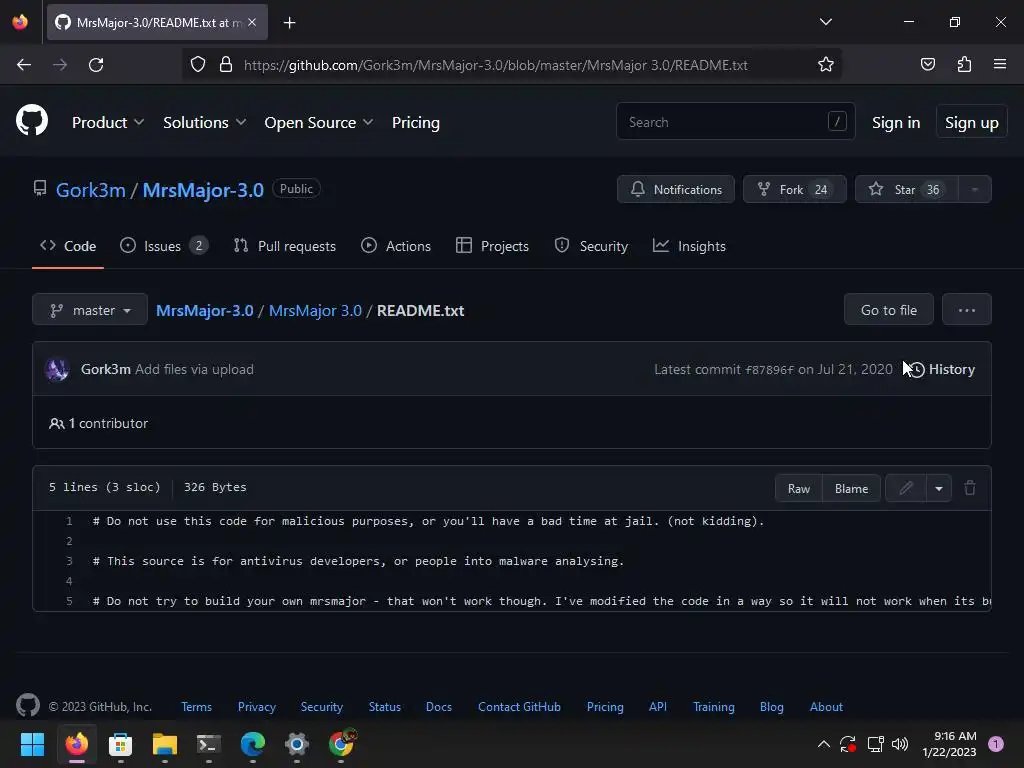This screenshot has width=1024, height=768.
Task: Switch to the Security repository tab
Action: 591,246
